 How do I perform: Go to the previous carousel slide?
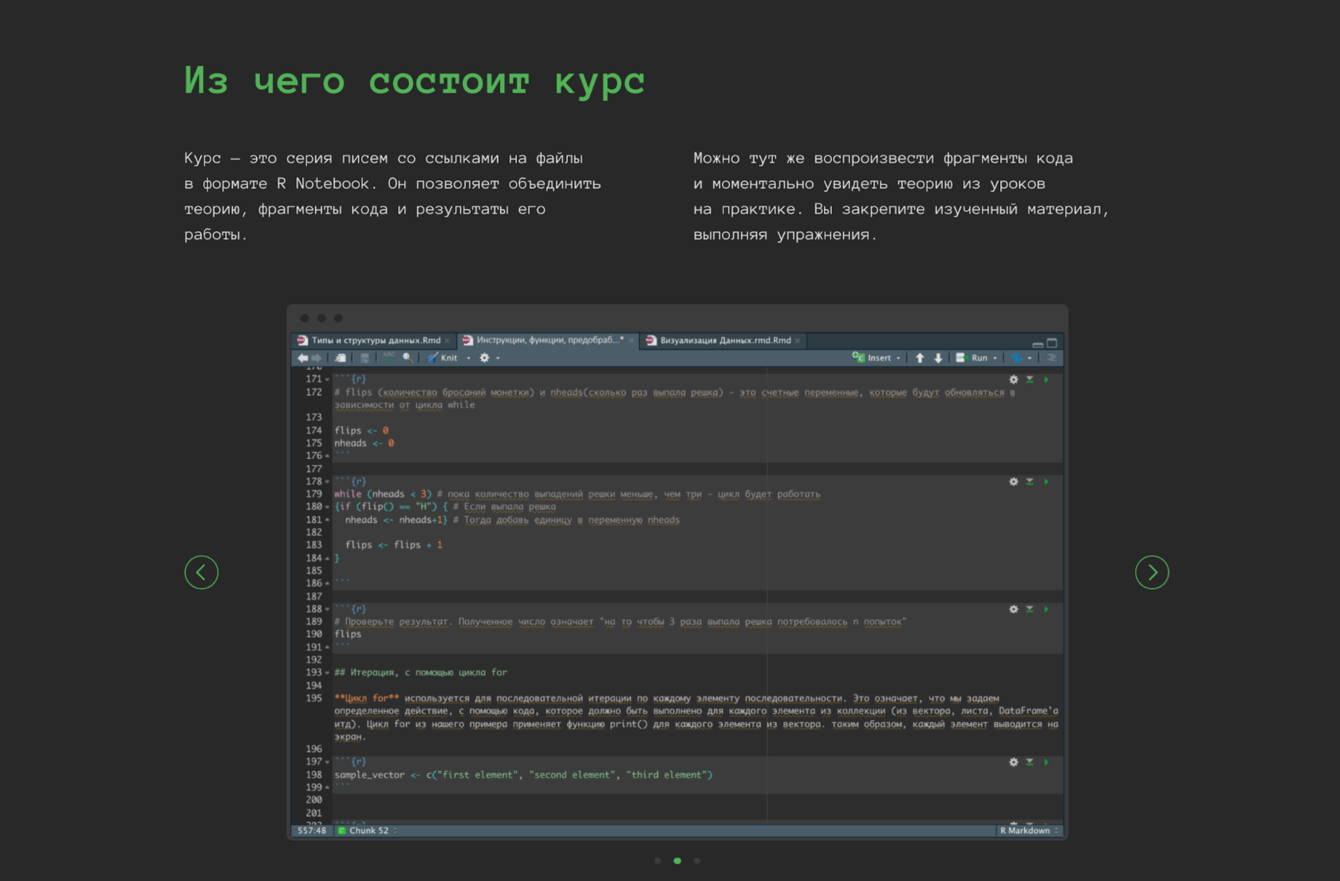[x=201, y=572]
